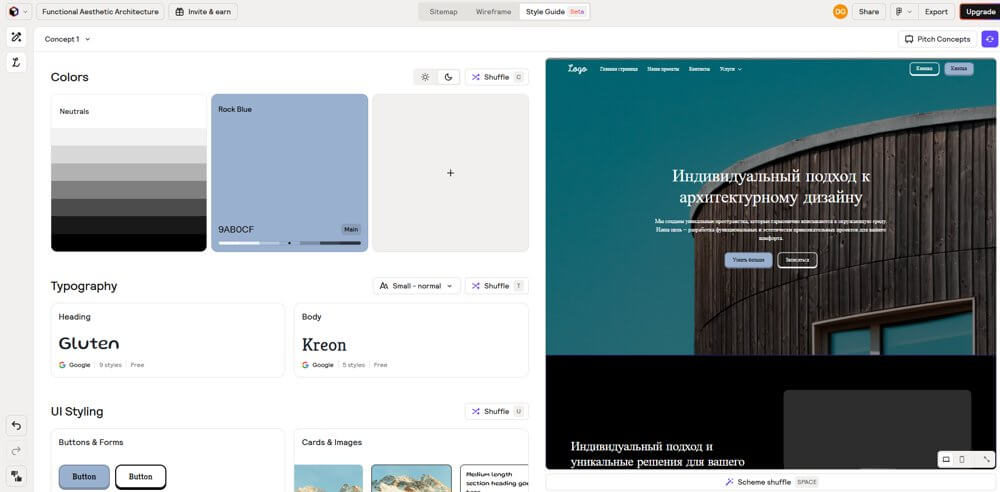Click the UI Styling Shuffle crossed-arrows icon
The width and height of the screenshot is (1000, 492).
tap(476, 412)
